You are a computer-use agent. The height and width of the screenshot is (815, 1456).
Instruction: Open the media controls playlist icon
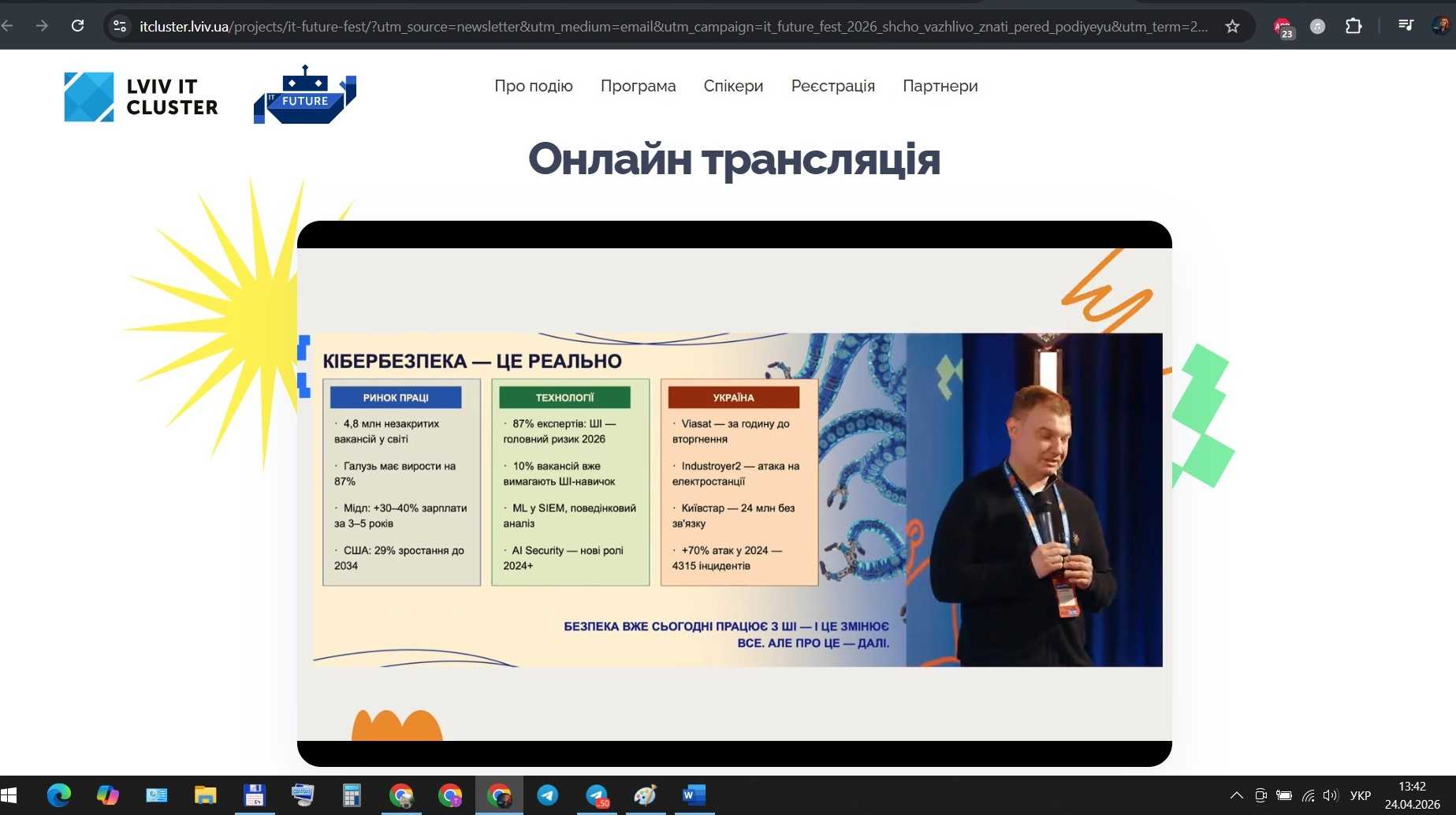tap(1406, 26)
